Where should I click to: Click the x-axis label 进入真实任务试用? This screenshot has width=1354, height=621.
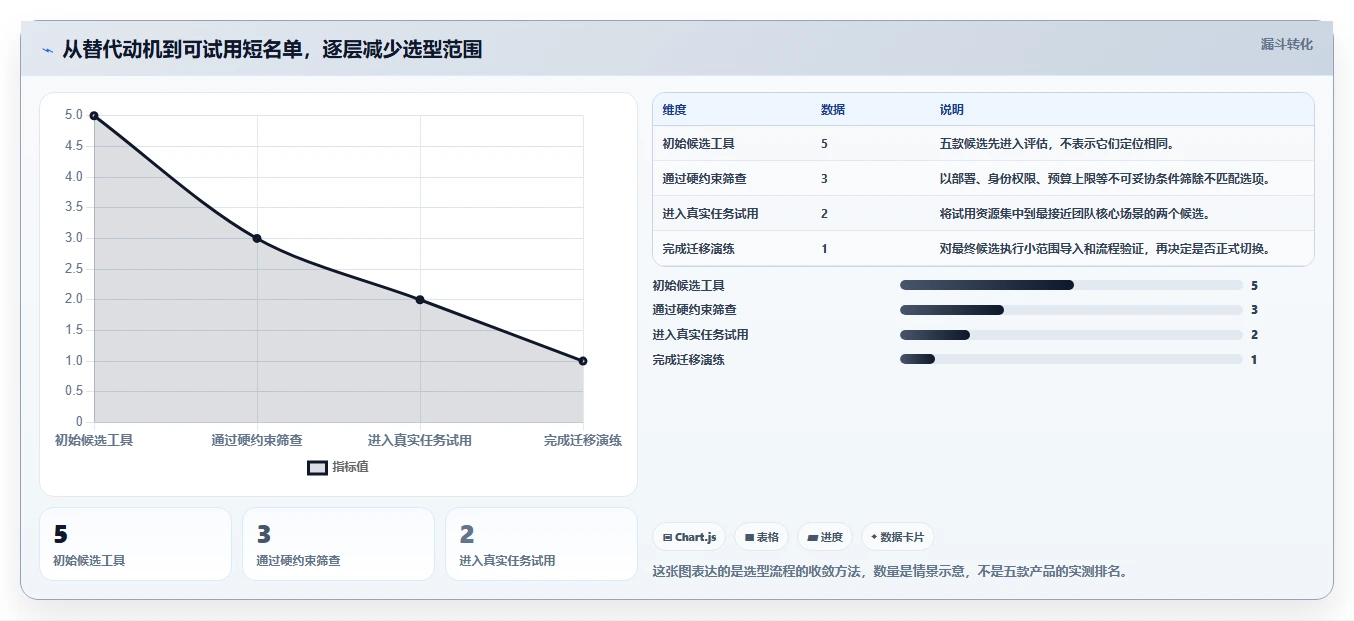tap(420, 440)
